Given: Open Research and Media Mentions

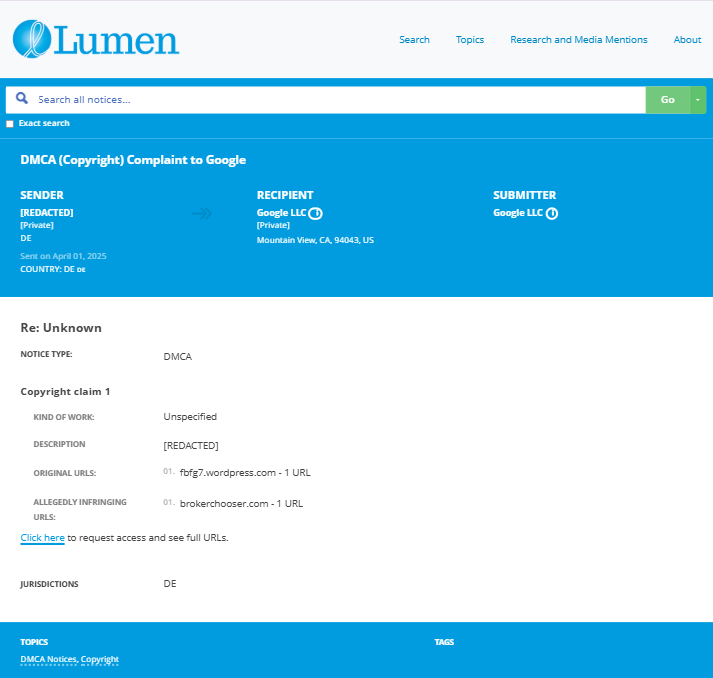Looking at the screenshot, I should point(578,40).
